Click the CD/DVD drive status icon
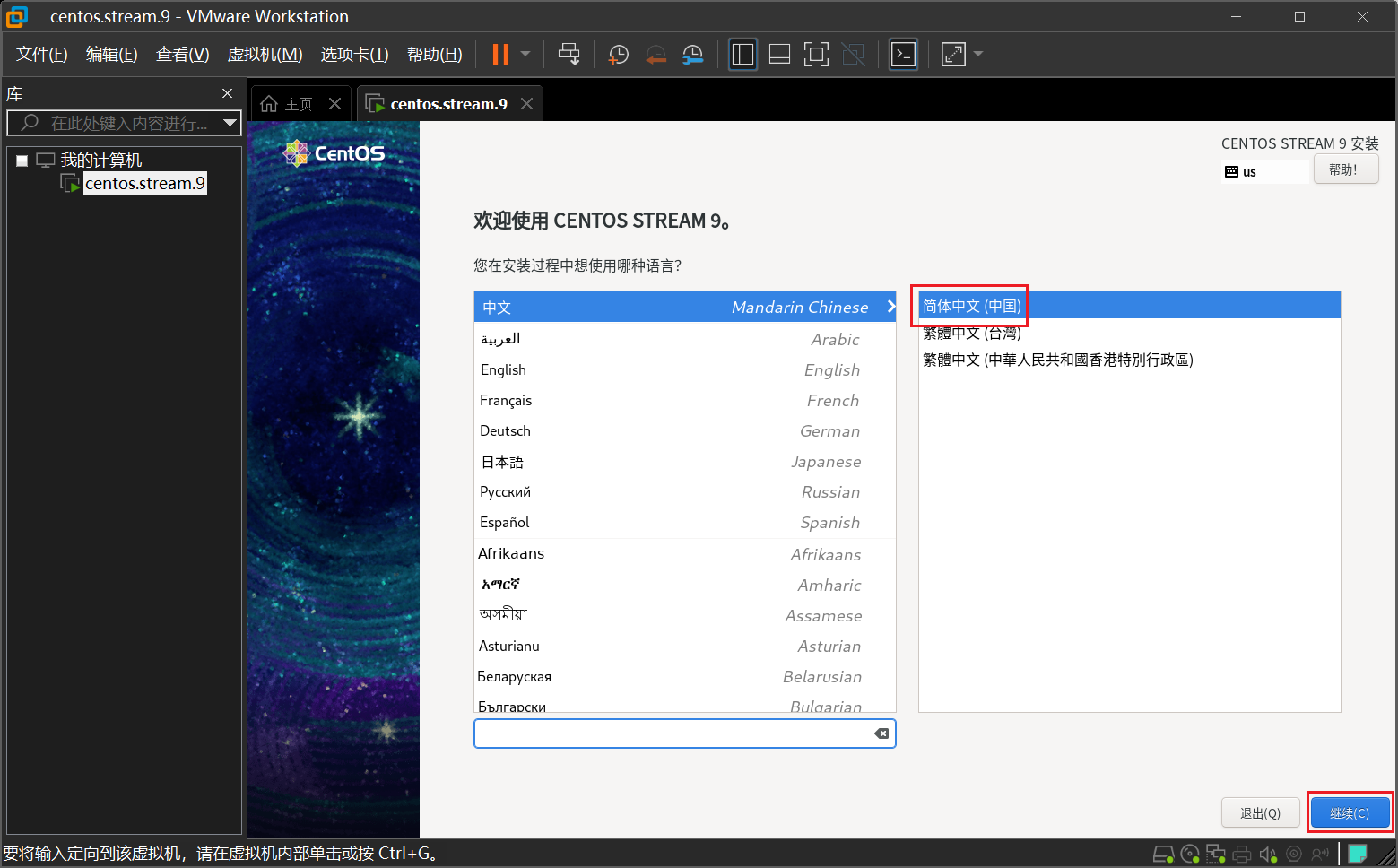The height and width of the screenshot is (868, 1398). (1190, 854)
